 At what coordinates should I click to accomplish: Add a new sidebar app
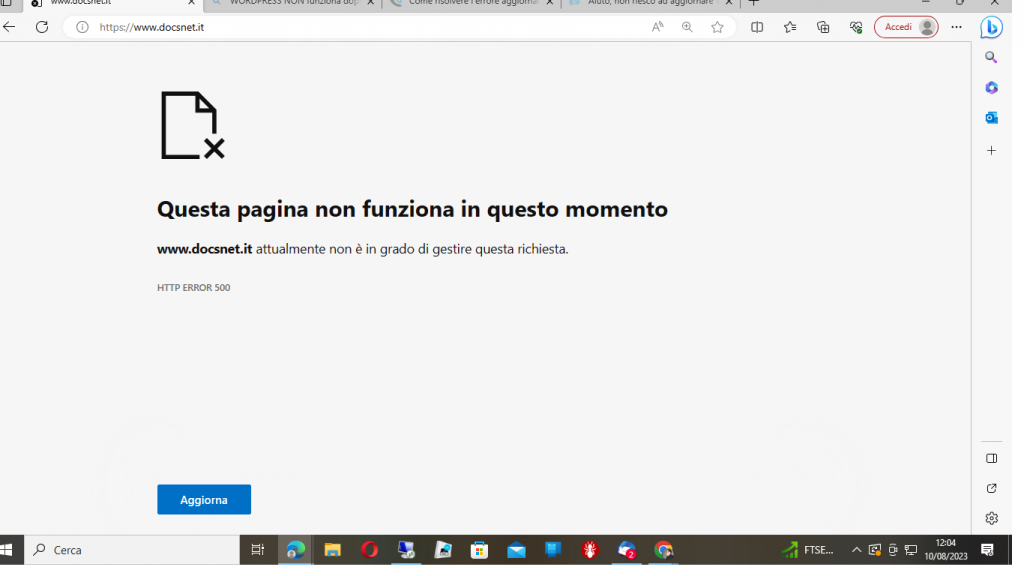(x=991, y=150)
